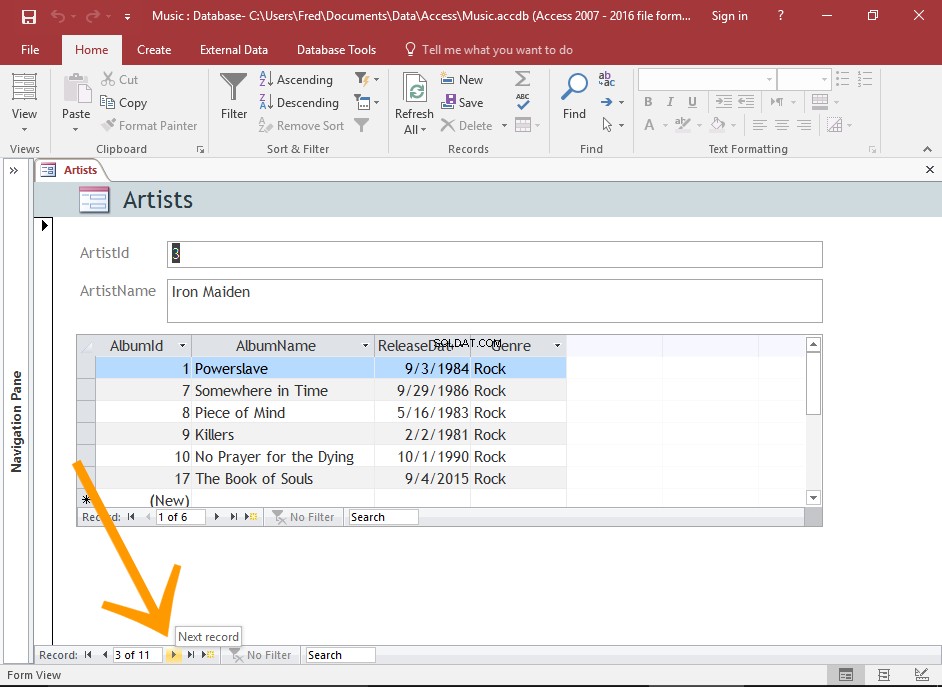Select the Artists form document tab

click(x=71, y=170)
